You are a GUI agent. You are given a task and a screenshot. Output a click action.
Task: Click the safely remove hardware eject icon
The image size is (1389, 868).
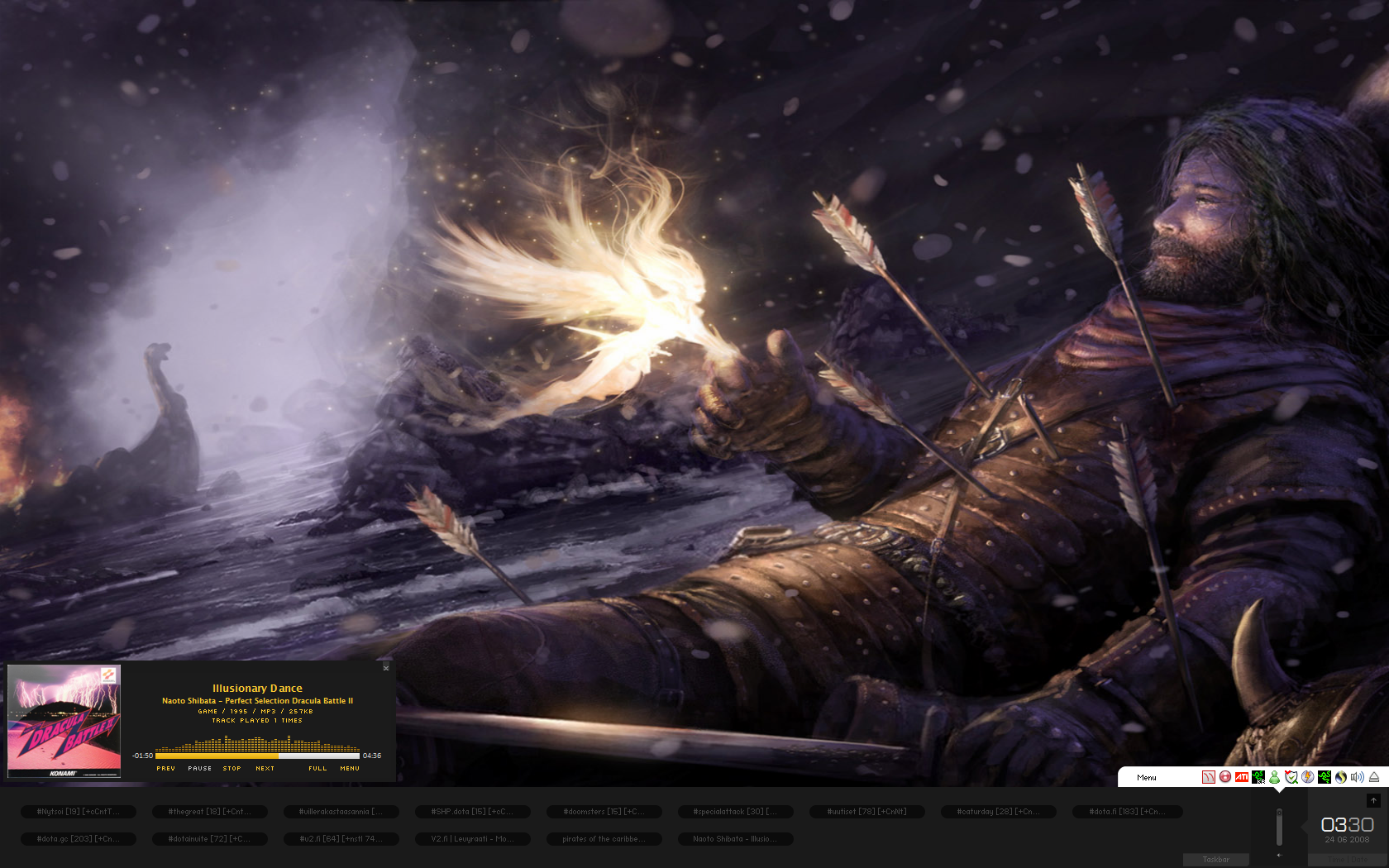point(1374,777)
